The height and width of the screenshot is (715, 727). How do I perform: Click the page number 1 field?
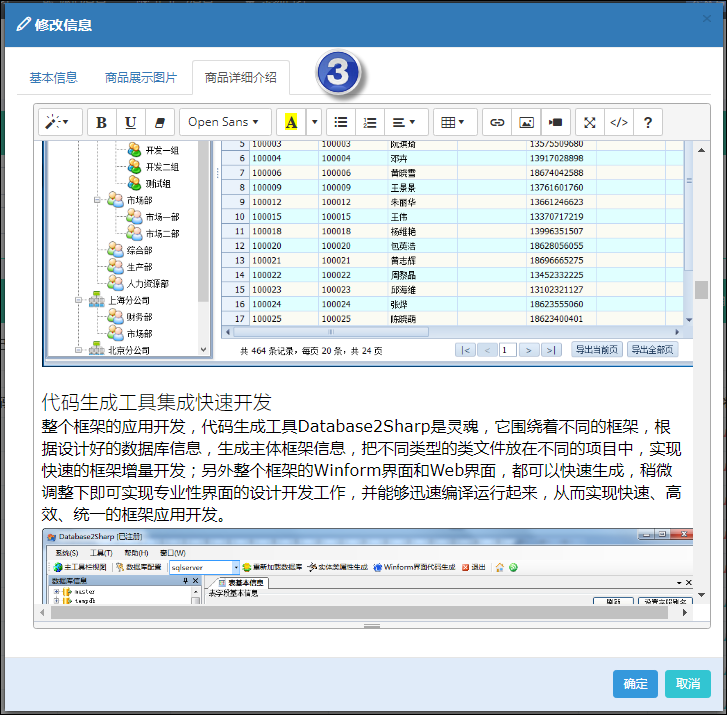(507, 350)
